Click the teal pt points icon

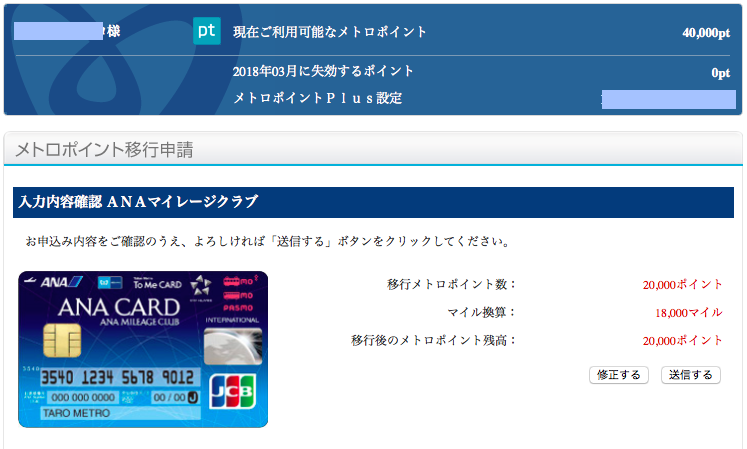(207, 31)
